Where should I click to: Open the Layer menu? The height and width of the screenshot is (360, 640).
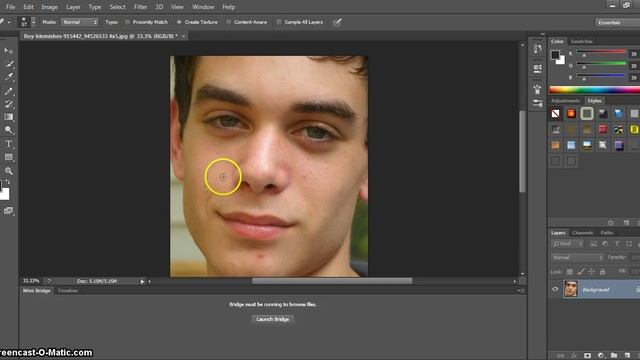[73, 7]
